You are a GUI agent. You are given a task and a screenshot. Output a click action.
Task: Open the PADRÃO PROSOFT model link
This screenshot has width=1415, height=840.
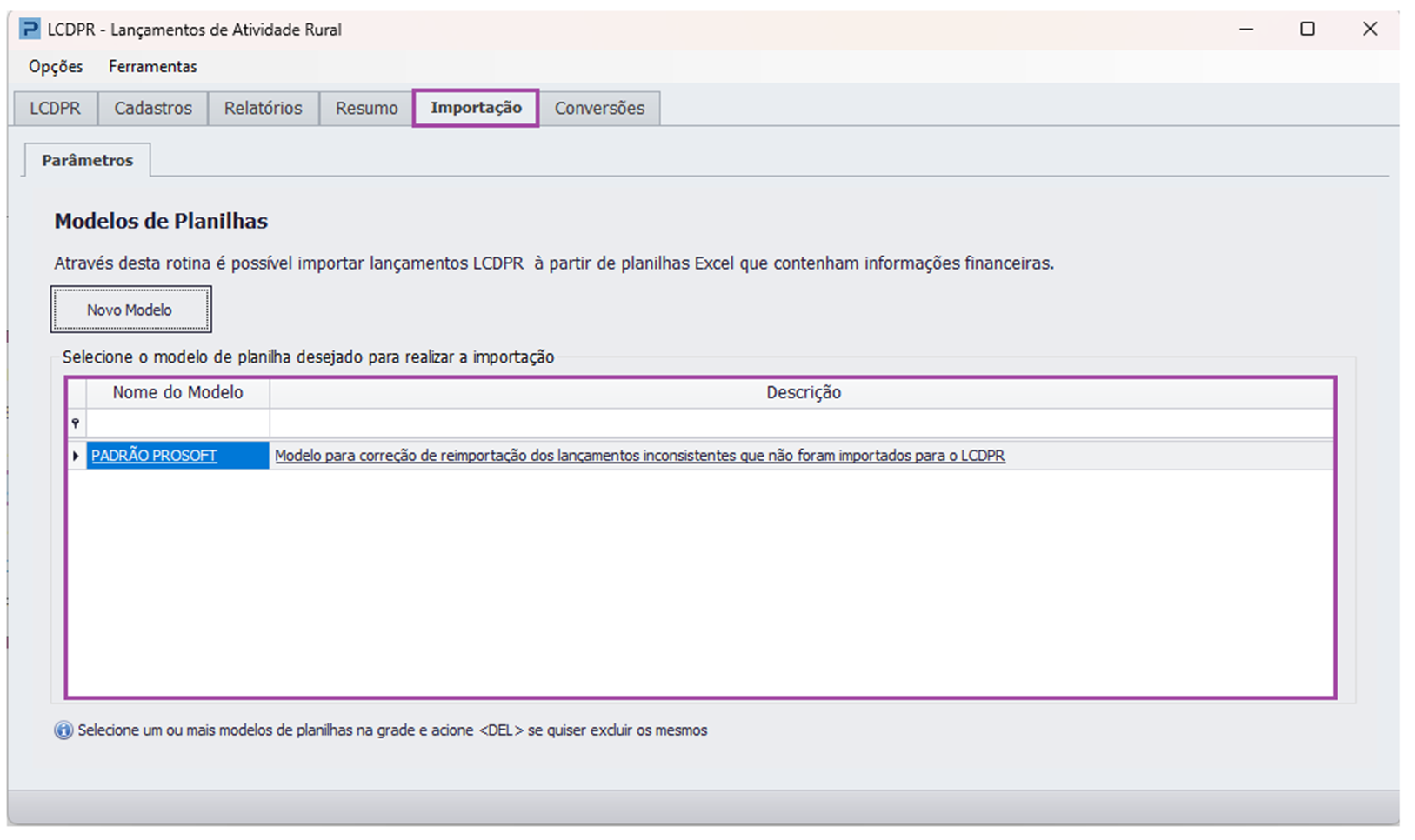154,456
